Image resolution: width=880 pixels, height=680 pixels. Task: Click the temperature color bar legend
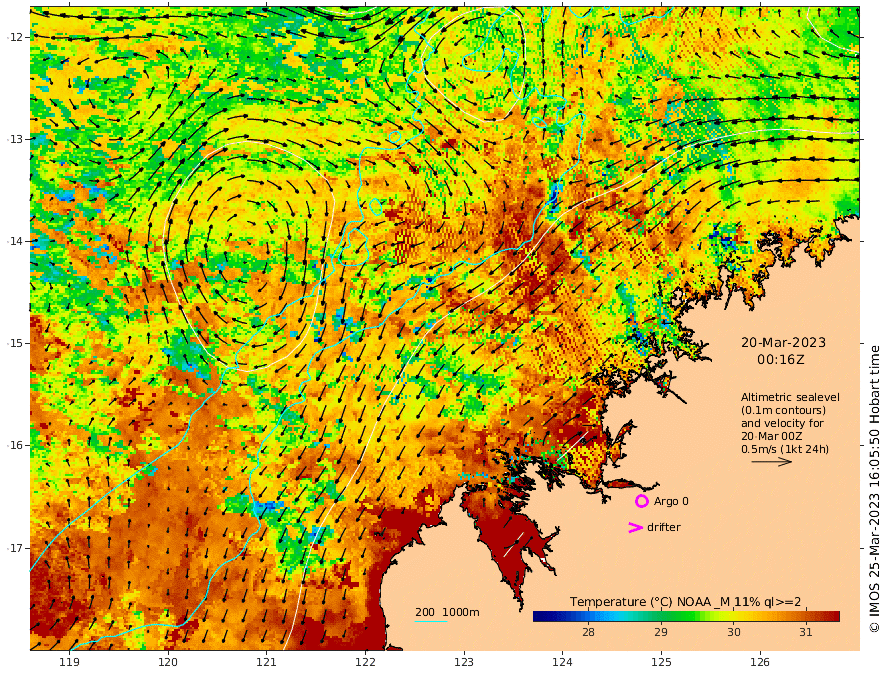pos(686,616)
